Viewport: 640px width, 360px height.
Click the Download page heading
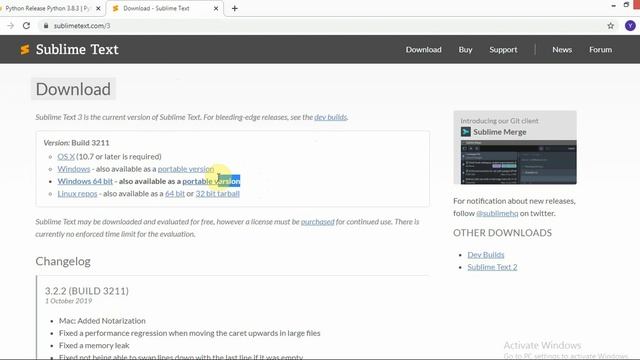pos(73,89)
